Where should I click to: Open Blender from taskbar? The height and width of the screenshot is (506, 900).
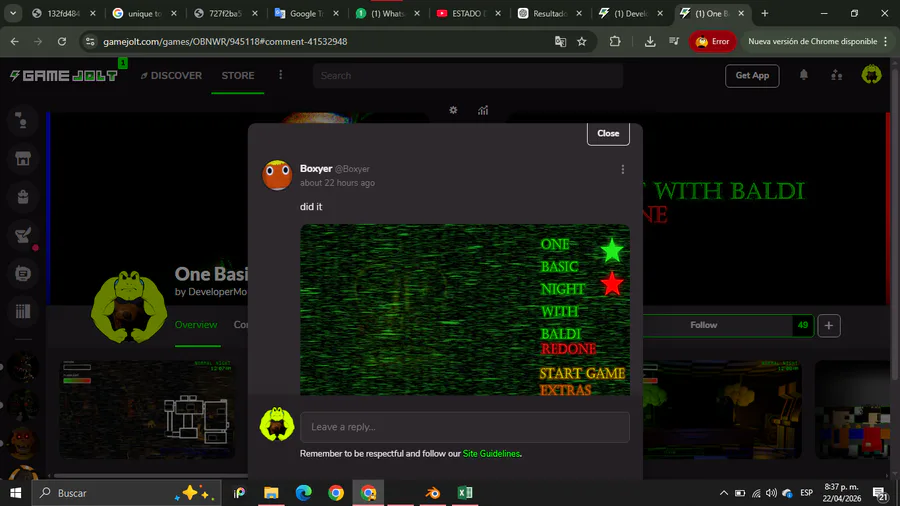[x=433, y=493]
